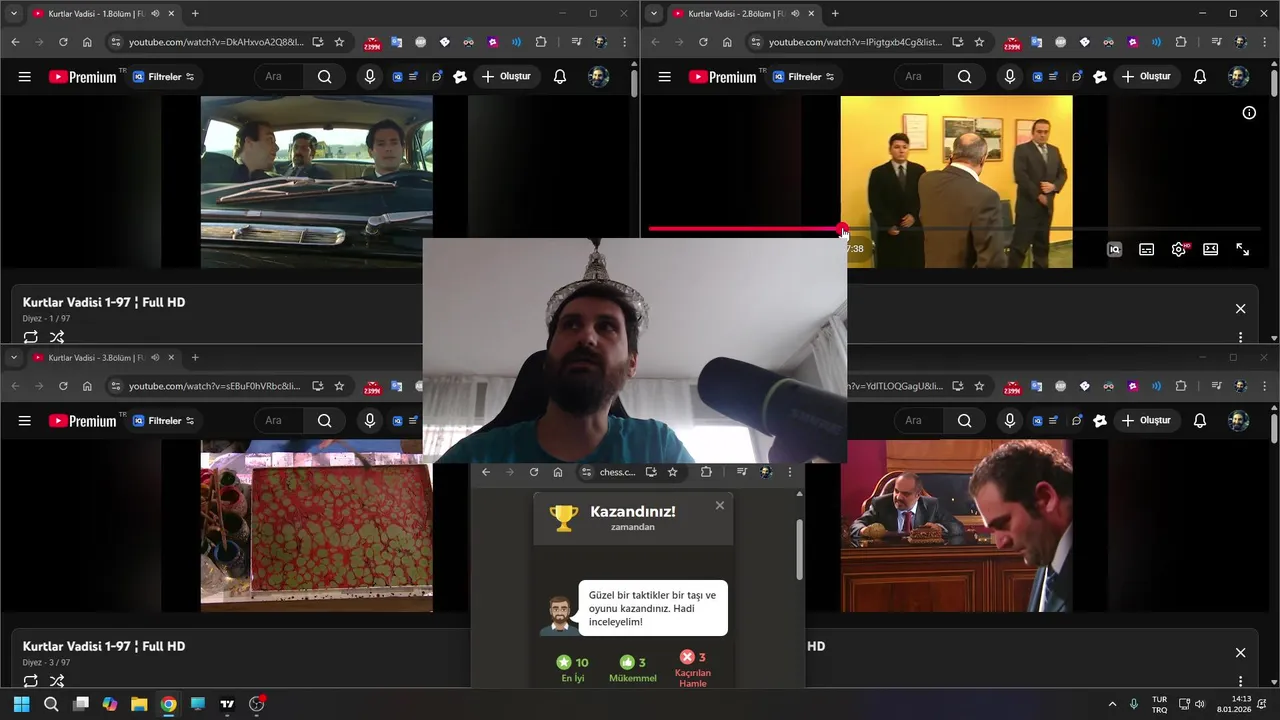Open media control icon in 2.Bölüm toolbar
Screen dimensions: 1280x720
tap(1217, 42)
